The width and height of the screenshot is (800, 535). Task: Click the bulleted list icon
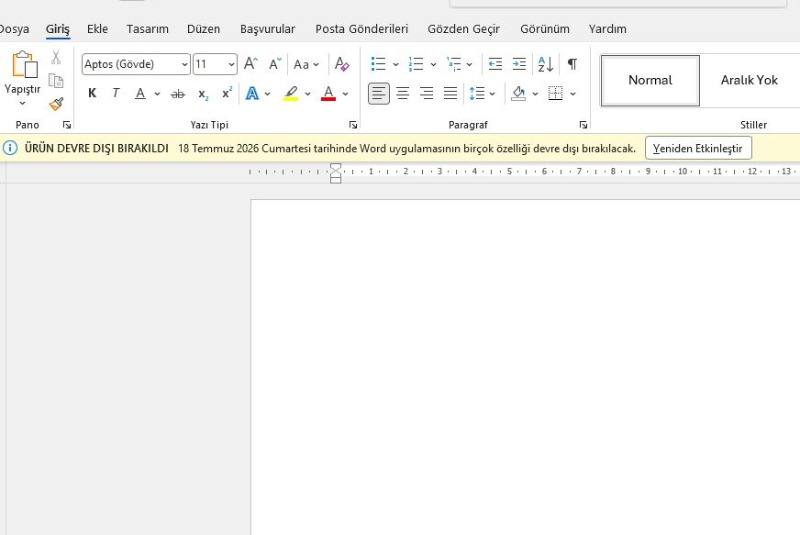click(x=378, y=64)
